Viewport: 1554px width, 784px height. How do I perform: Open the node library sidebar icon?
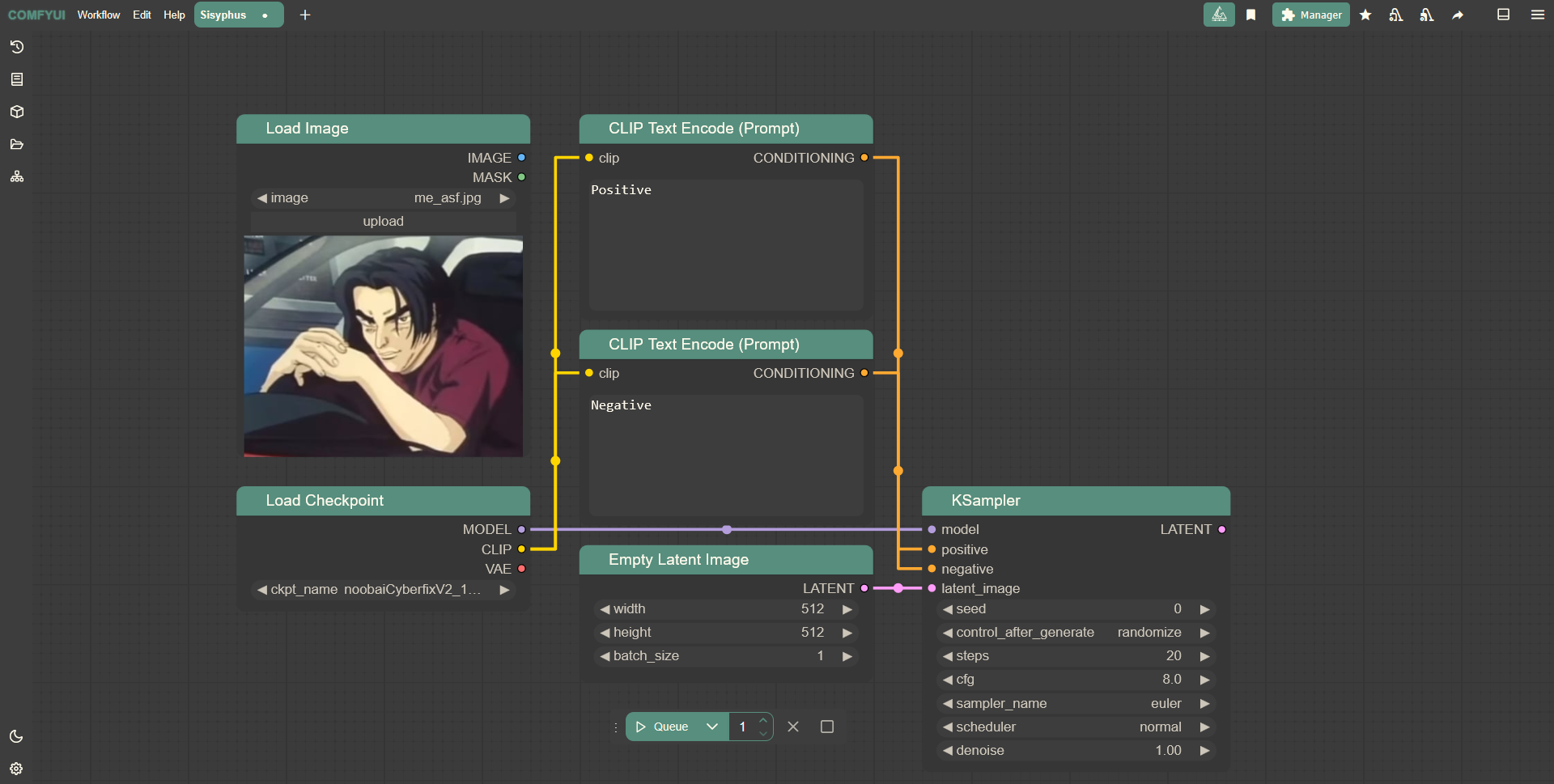17,79
